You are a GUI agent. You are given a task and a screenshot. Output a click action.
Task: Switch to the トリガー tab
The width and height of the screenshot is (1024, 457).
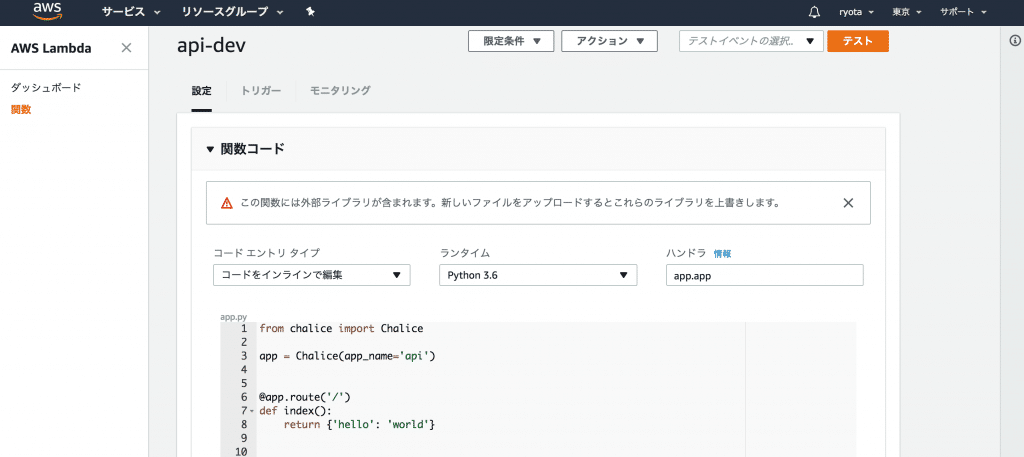coord(261,91)
